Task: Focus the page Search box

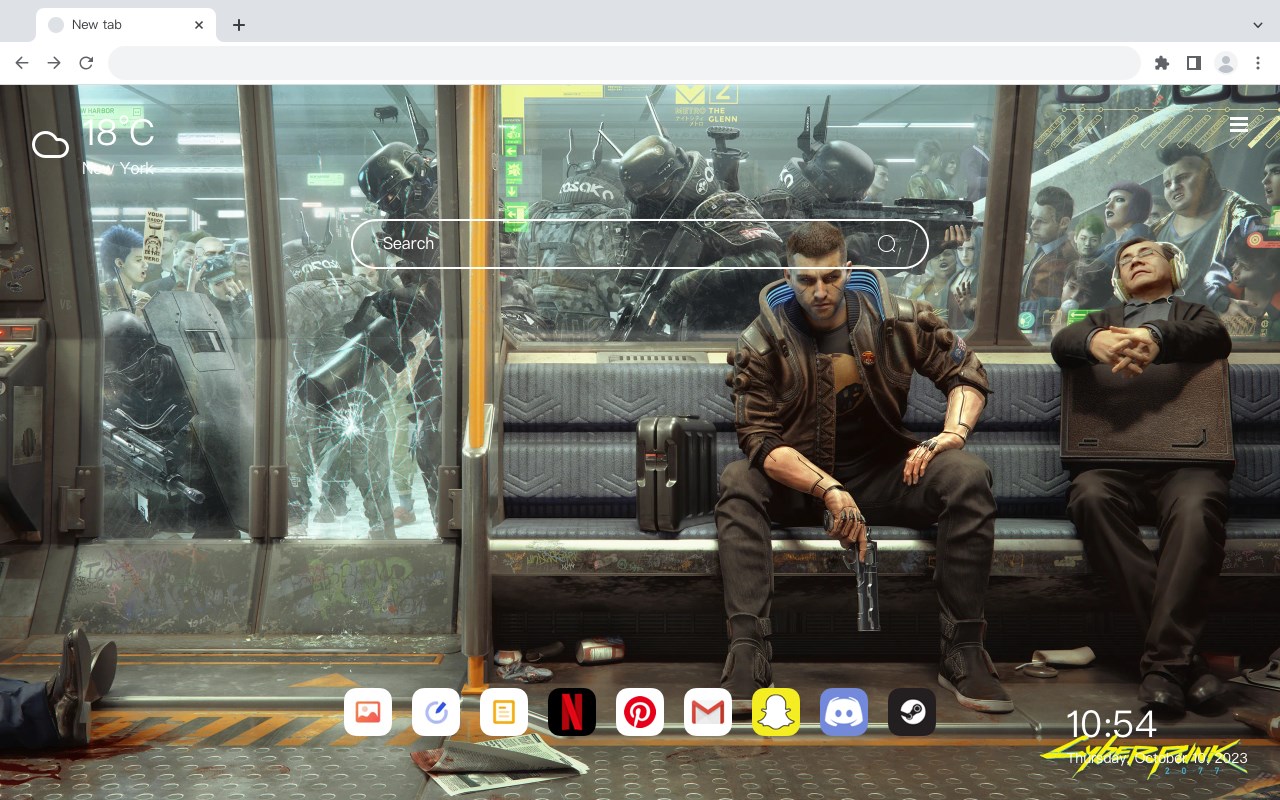Action: [640, 244]
